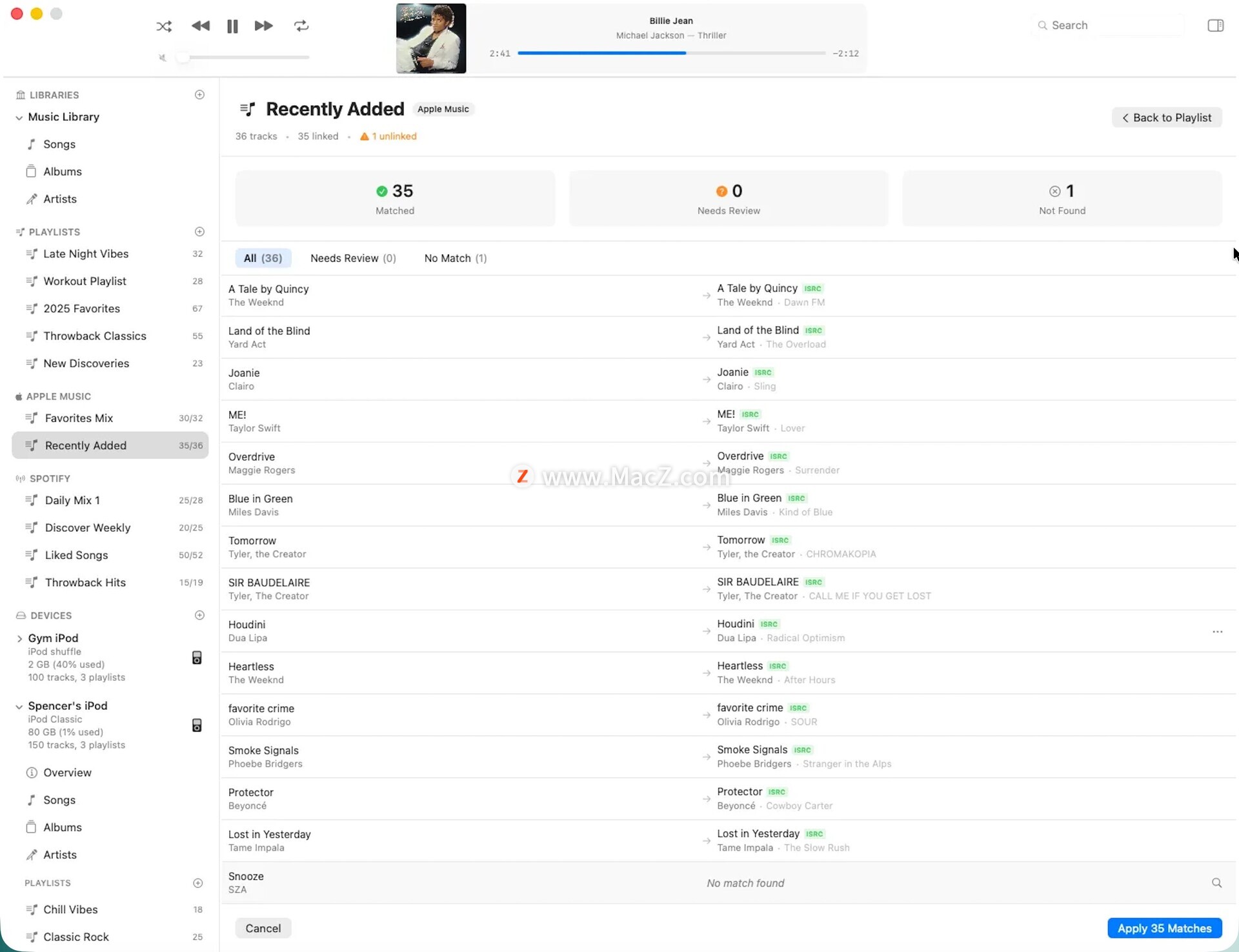Select the Snooze by SZA row
Image resolution: width=1239 pixels, height=952 pixels.
click(729, 883)
